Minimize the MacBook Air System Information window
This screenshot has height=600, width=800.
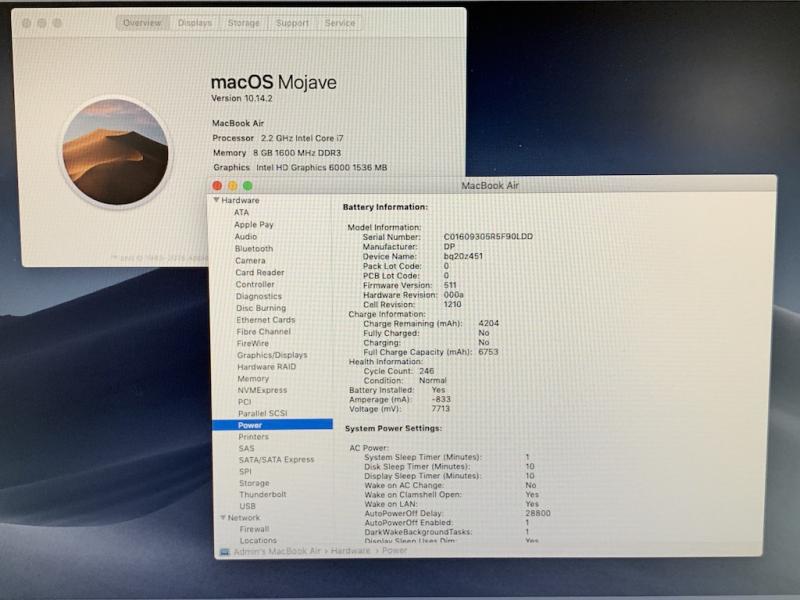pos(233,186)
